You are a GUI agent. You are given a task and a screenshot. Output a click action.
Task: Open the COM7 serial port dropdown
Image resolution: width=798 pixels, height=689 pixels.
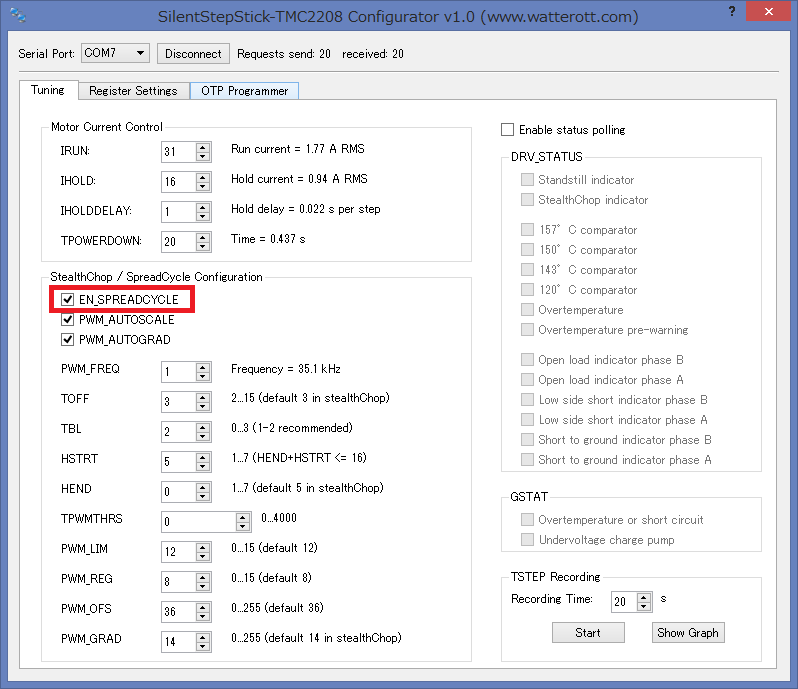(115, 53)
